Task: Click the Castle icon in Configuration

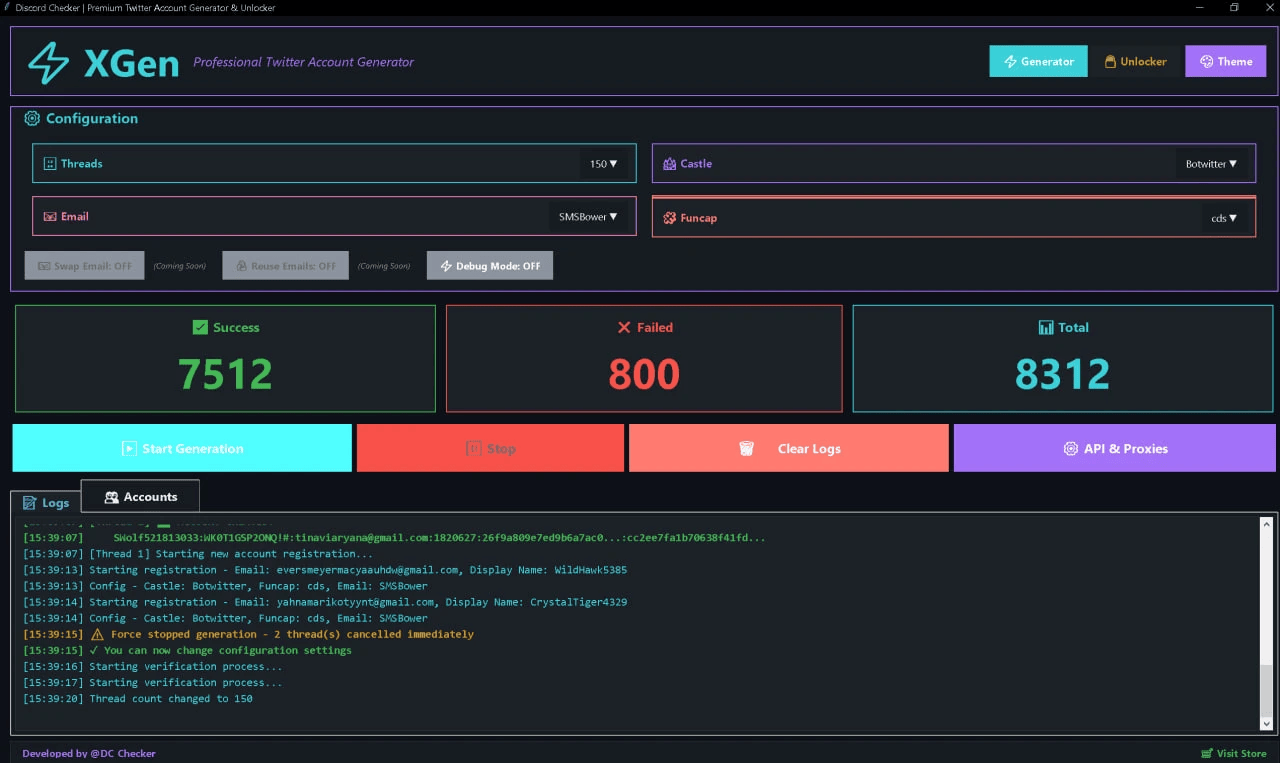Action: (668, 163)
